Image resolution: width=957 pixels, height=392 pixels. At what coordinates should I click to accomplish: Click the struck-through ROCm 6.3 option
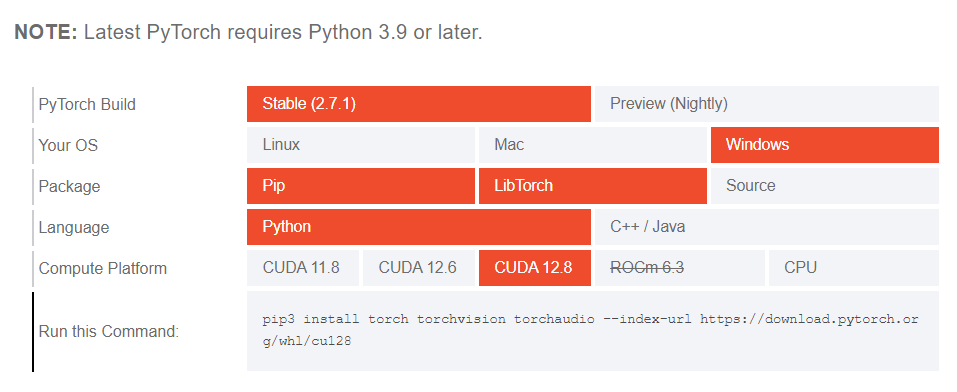(680, 267)
